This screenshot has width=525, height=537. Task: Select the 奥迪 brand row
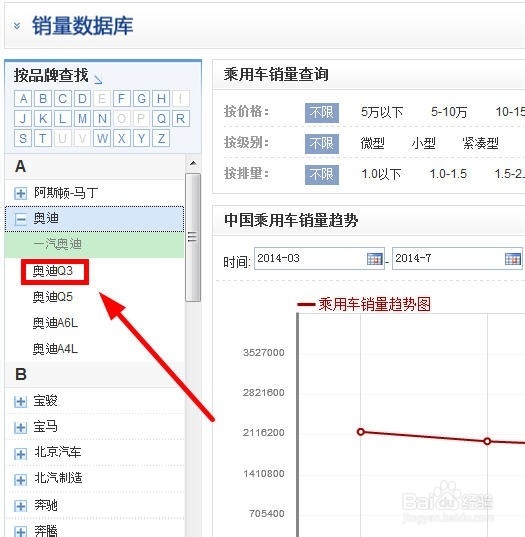coord(95,219)
